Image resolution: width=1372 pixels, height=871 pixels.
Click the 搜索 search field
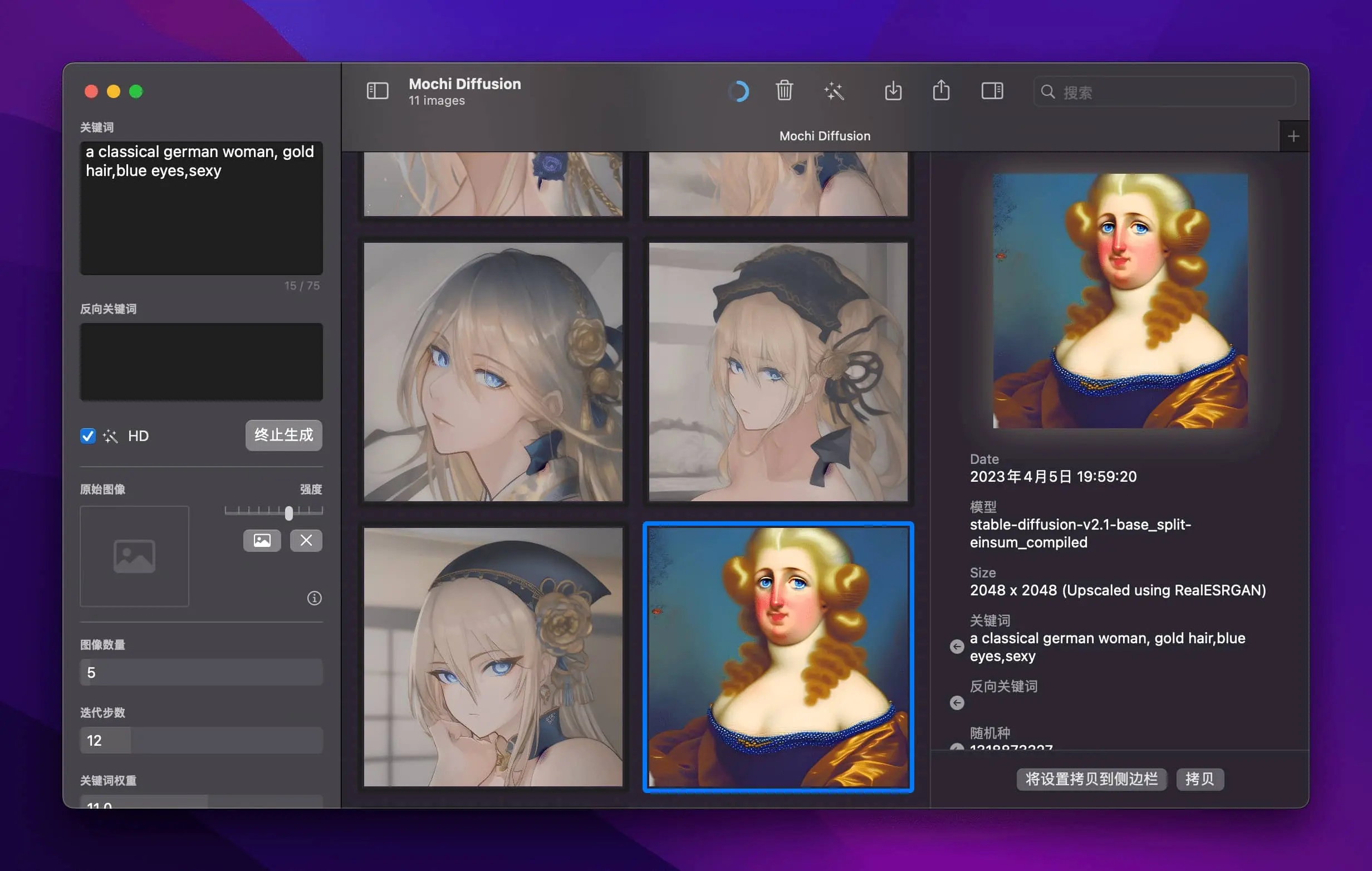[x=1165, y=92]
